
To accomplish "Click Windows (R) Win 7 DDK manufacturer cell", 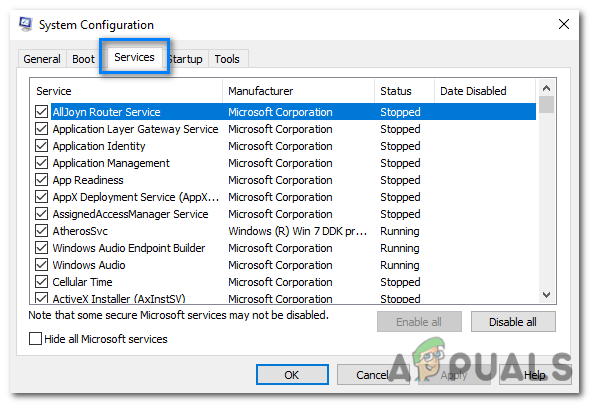I will [298, 231].
